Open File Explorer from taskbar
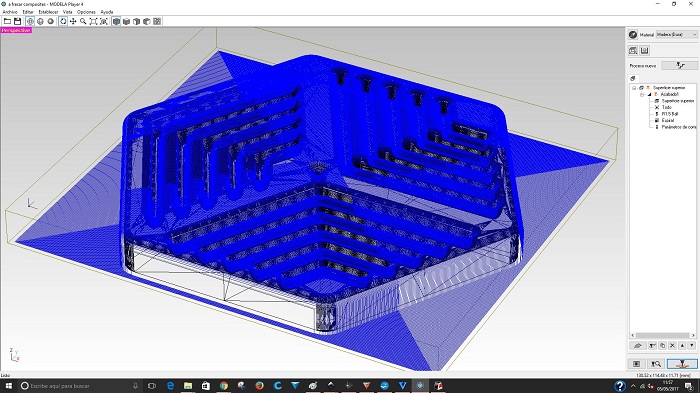 188,385
